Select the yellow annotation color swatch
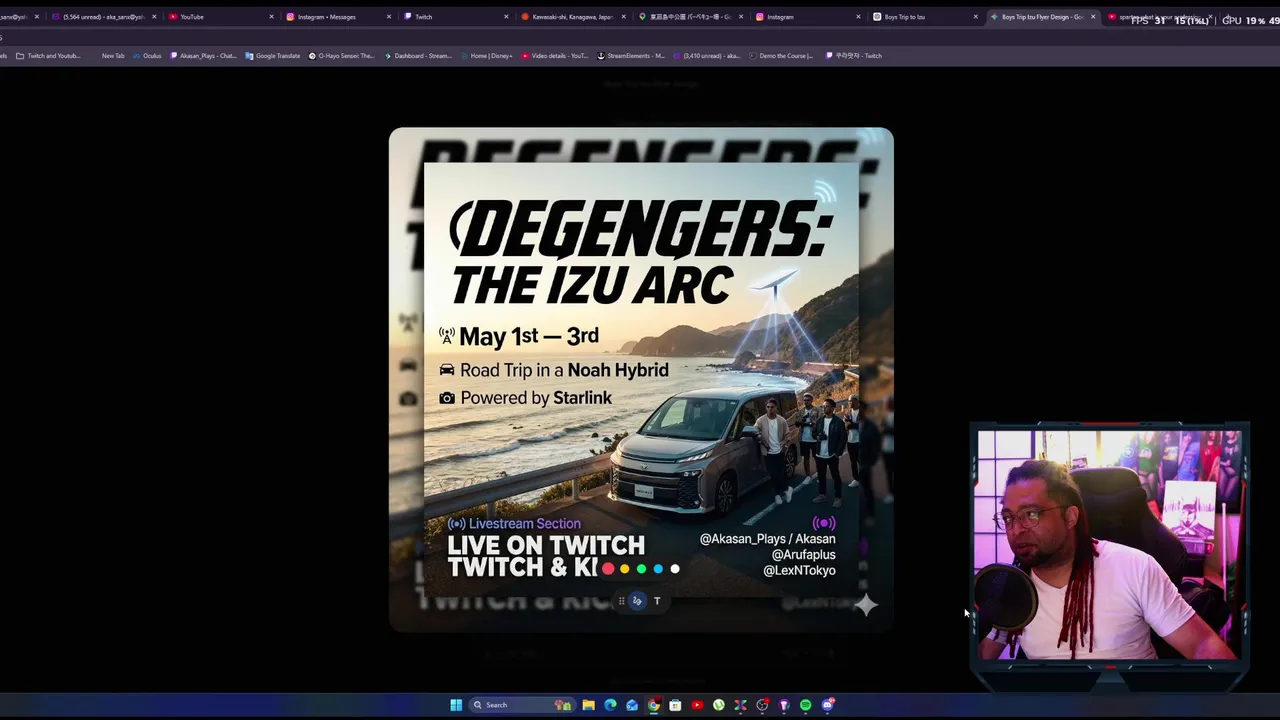 tap(625, 569)
